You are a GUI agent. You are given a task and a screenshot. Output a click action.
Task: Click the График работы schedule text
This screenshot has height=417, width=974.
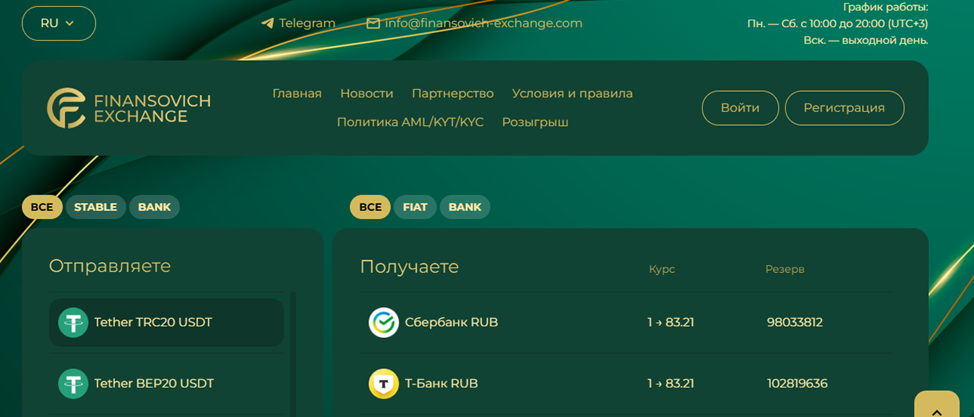point(837,24)
